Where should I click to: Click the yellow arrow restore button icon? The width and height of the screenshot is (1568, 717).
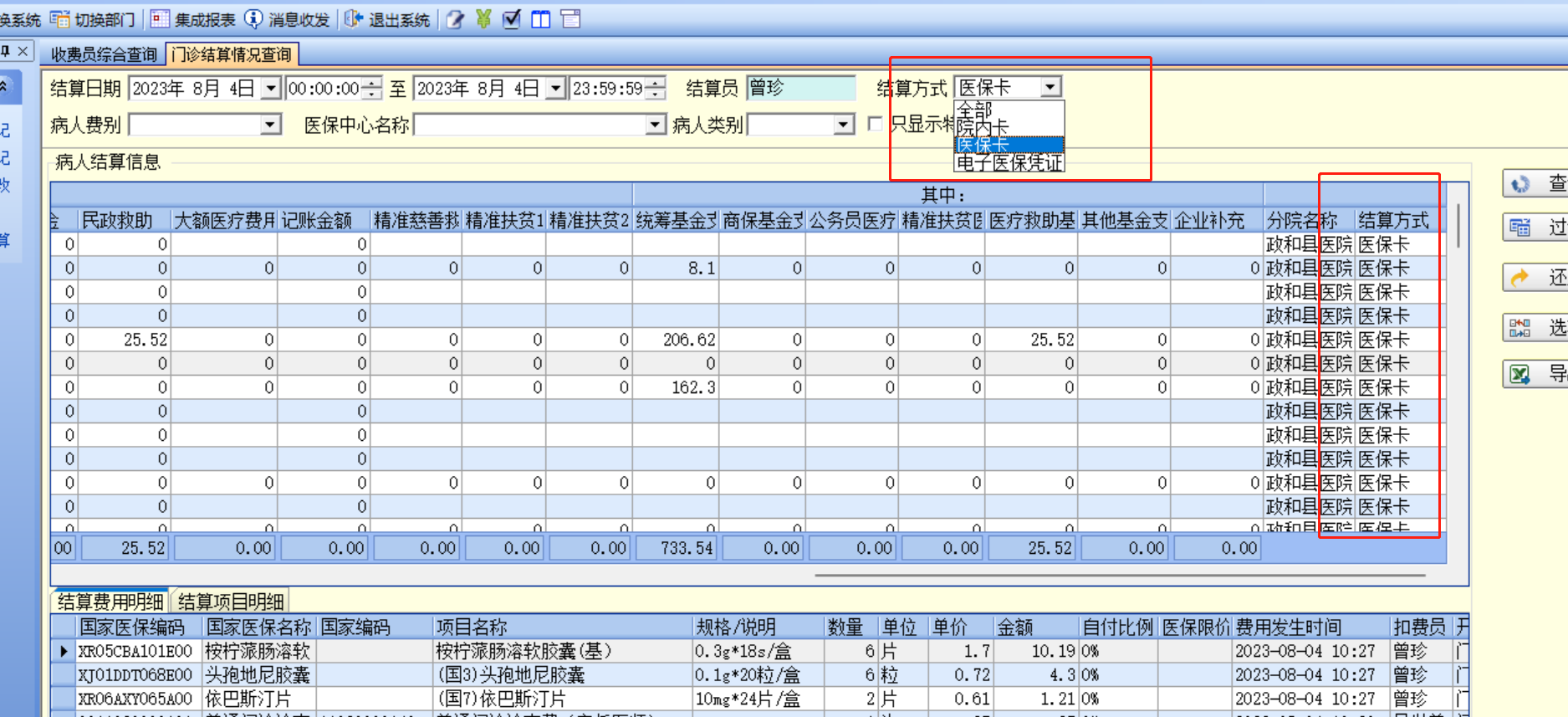point(1520,277)
